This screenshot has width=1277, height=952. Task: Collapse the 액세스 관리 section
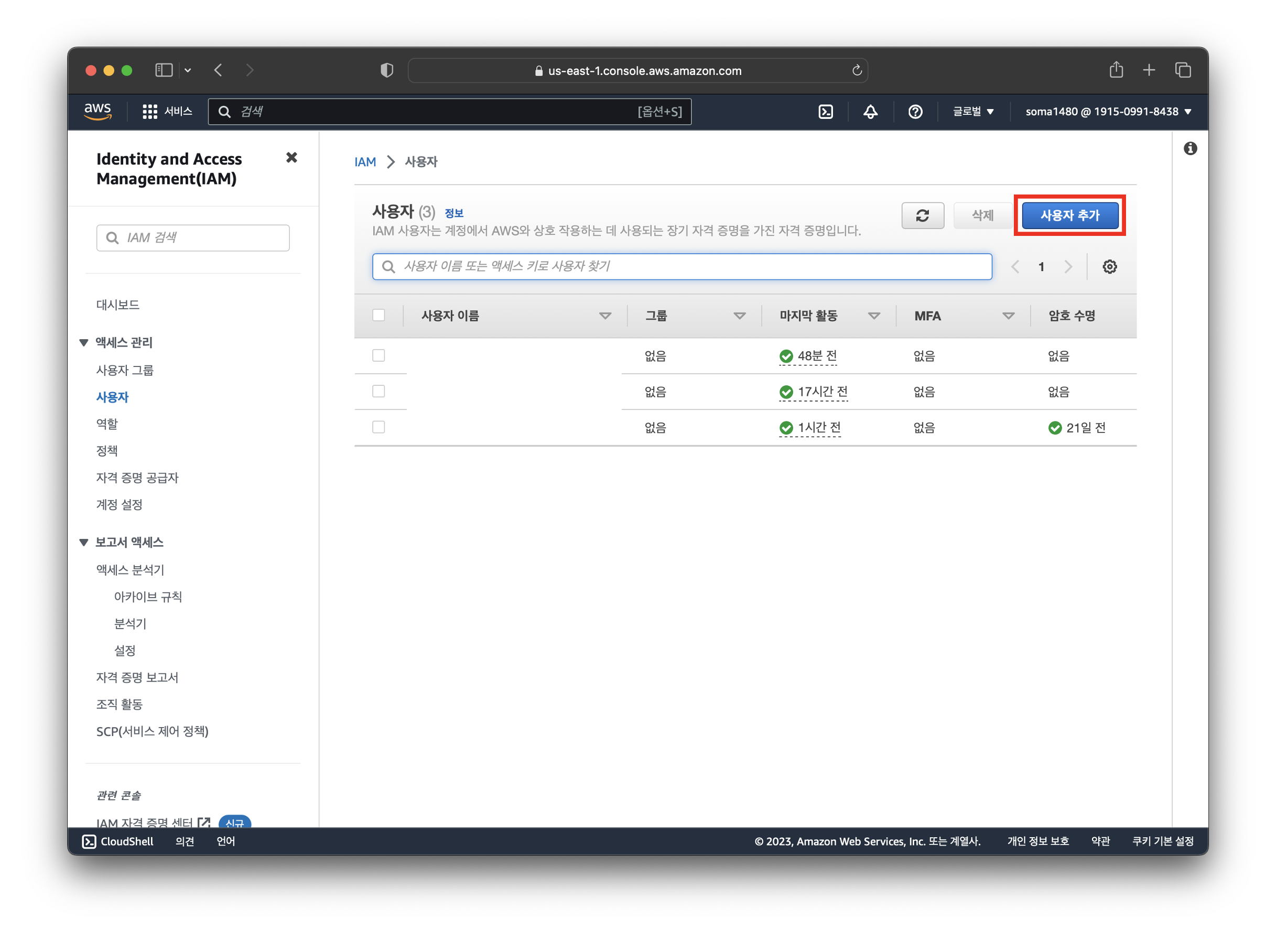(x=84, y=343)
